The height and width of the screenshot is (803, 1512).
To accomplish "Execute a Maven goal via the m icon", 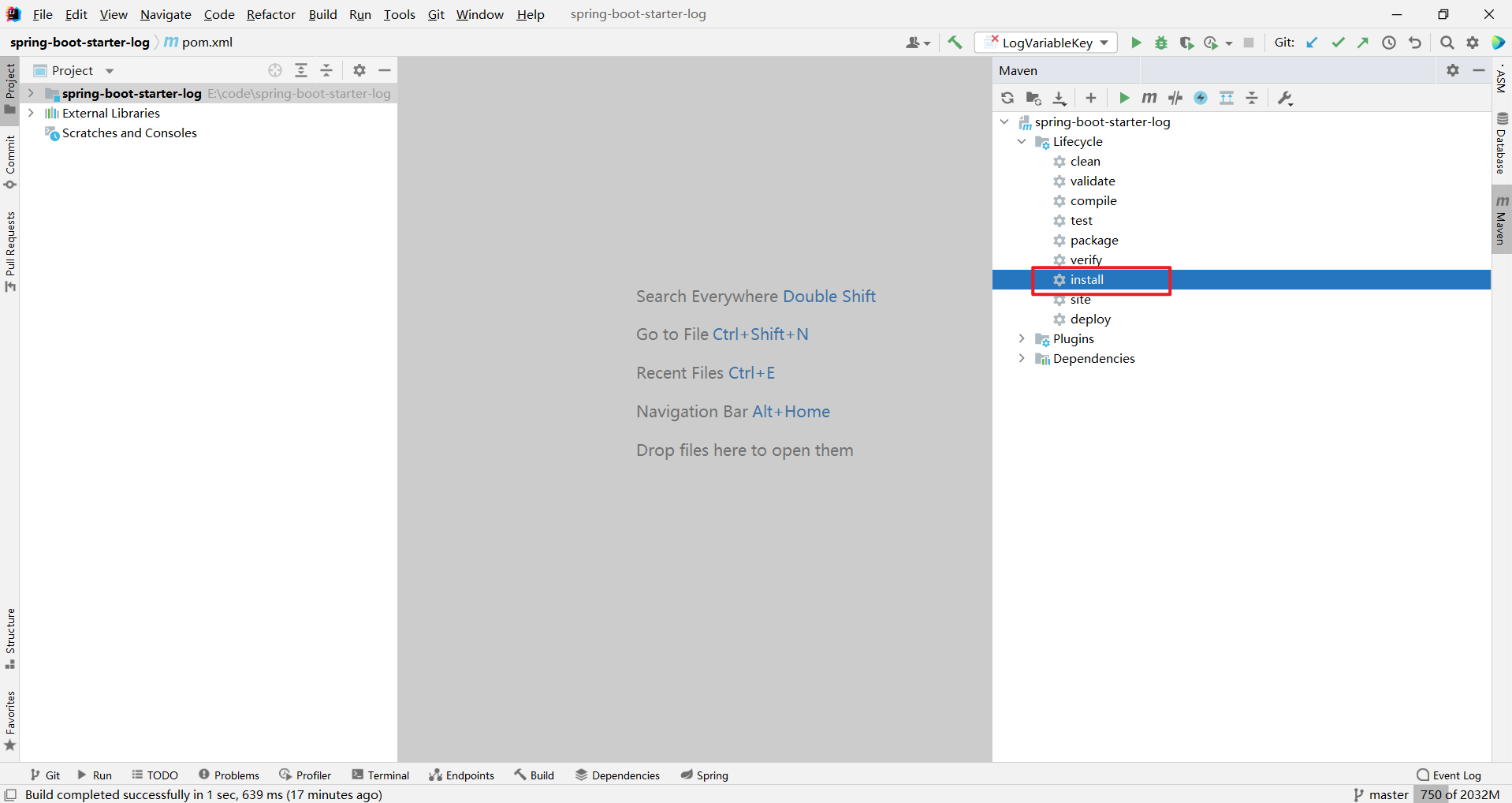I will (1149, 98).
